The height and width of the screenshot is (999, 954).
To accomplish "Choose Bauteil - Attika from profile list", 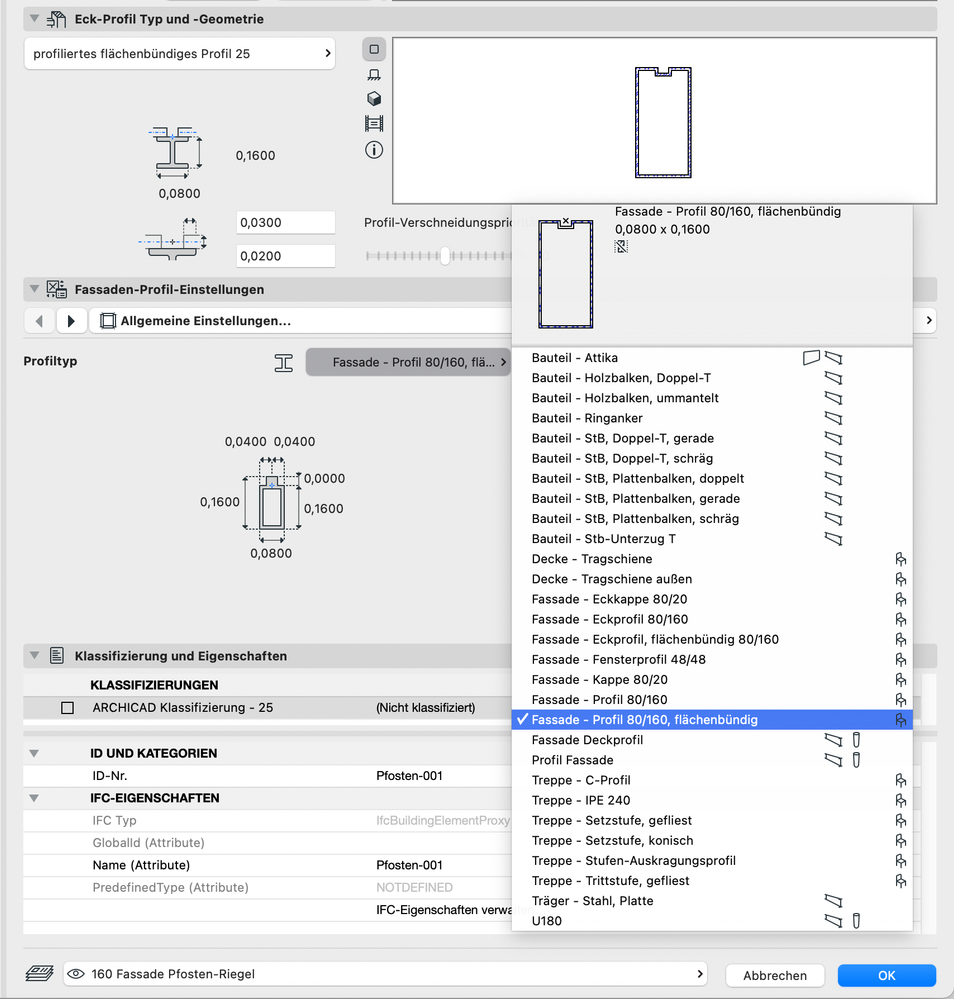I will (x=712, y=357).
